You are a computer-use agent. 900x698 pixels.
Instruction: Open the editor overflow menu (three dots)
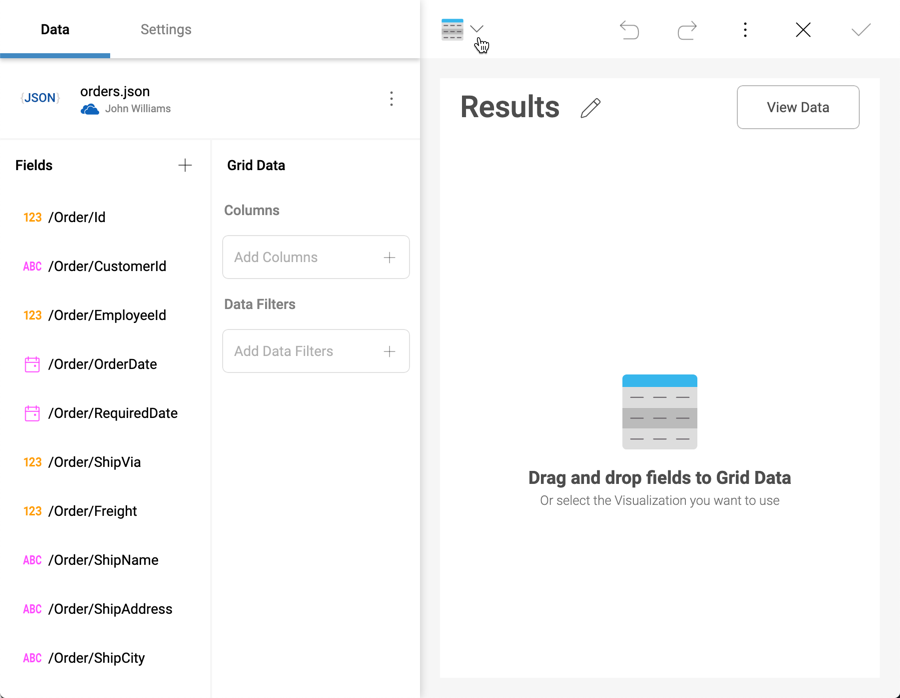(x=745, y=30)
